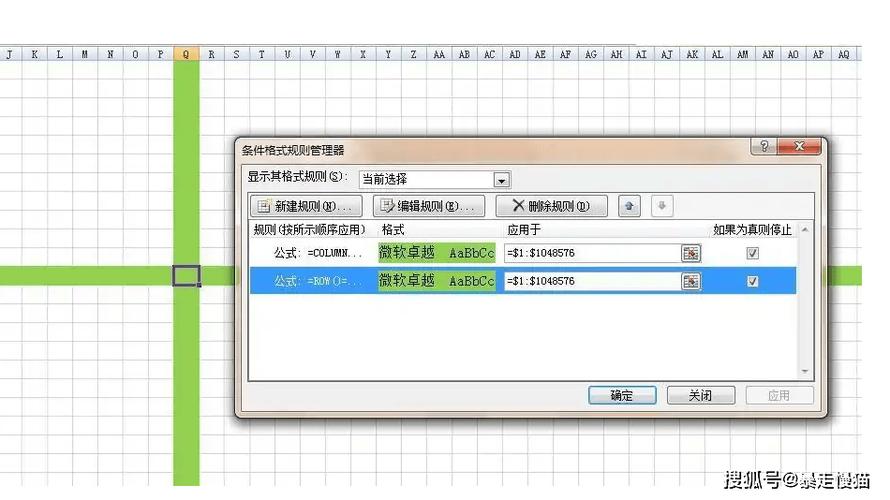890x500 pixels.
Task: Open the 当前选择 rule scope dropdown
Action: point(501,180)
